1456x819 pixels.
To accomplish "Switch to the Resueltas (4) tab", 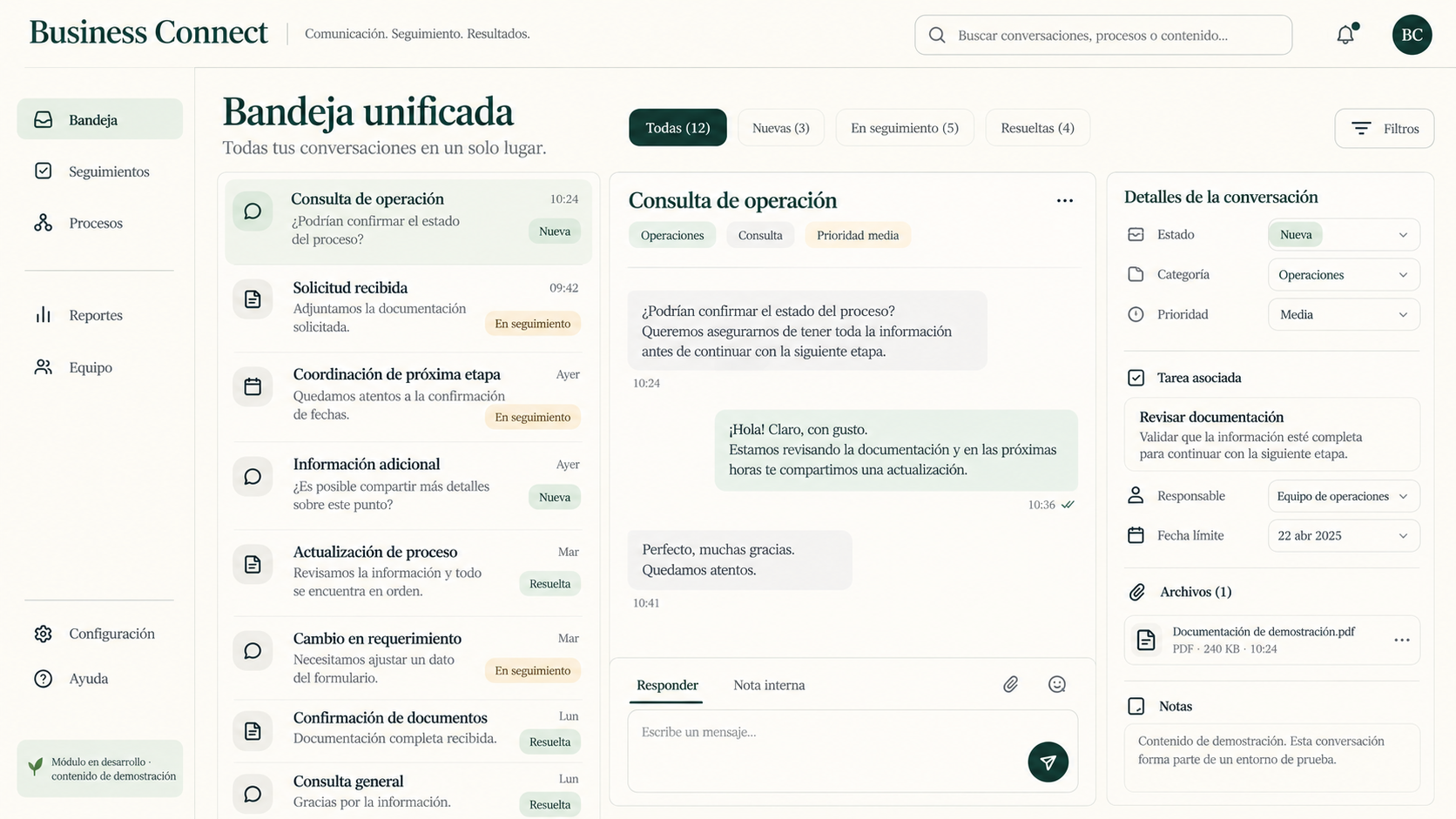I will tap(1037, 128).
